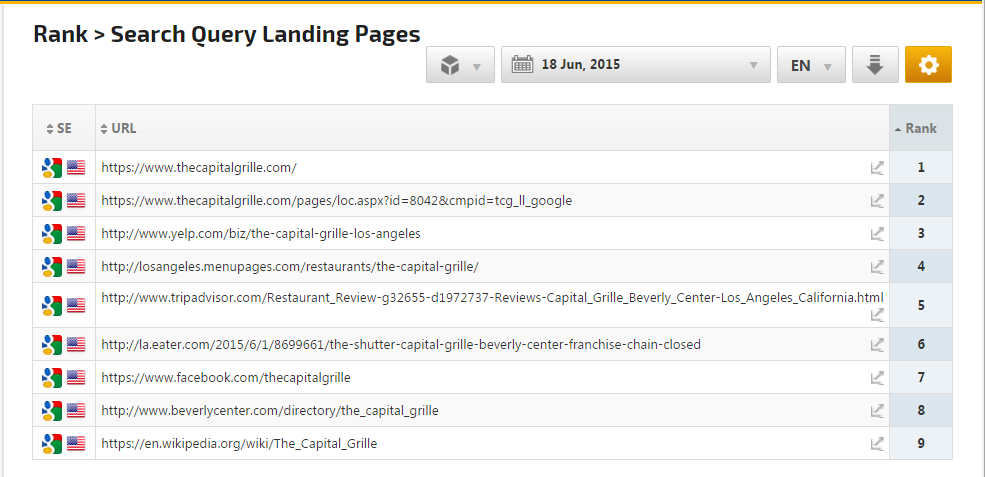Open chart icon for loc.aspx?id=8042 row
Screen dimensions: 985x477
(x=877, y=200)
